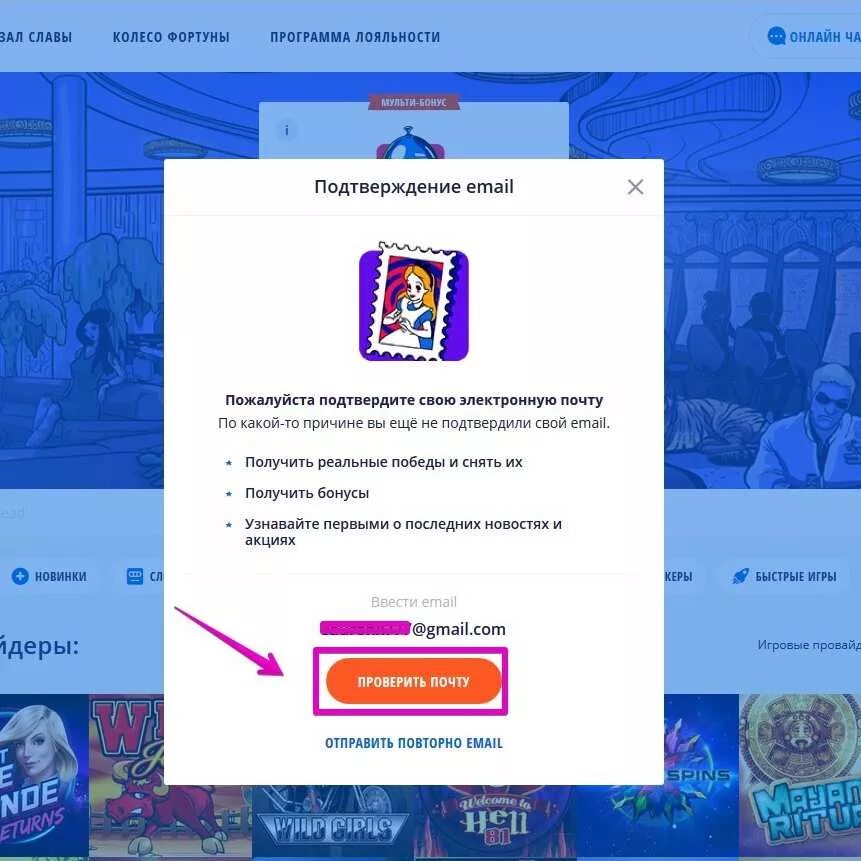The image size is (861, 861).
Task: Click the gmail.com email field
Action: pyautogui.click(x=413, y=629)
